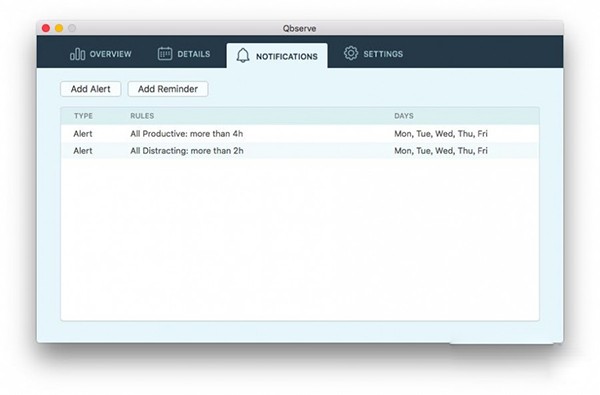Open the DETAILS tab label
The image size is (600, 395).
[x=194, y=54]
